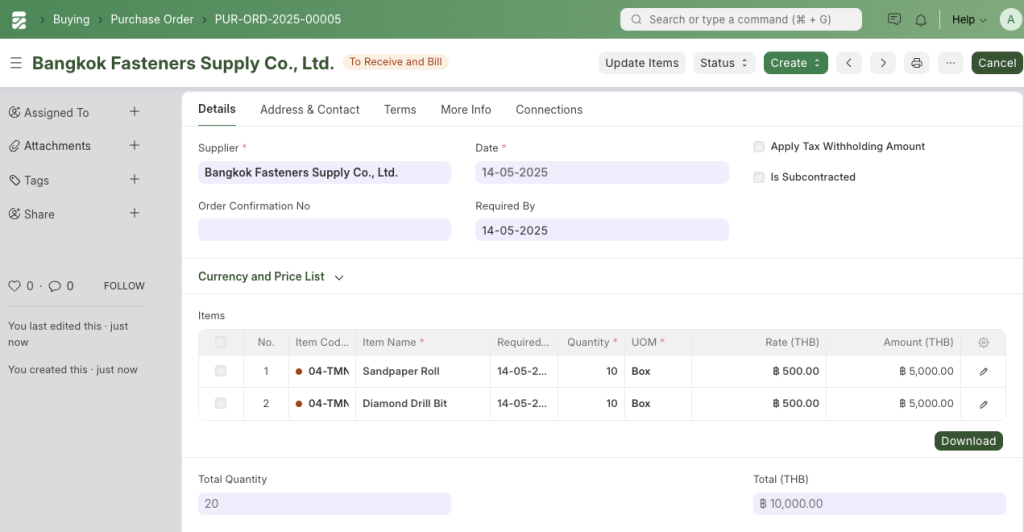1024x532 pixels.
Task: Add an assignee with plus icon
Action: click(135, 112)
